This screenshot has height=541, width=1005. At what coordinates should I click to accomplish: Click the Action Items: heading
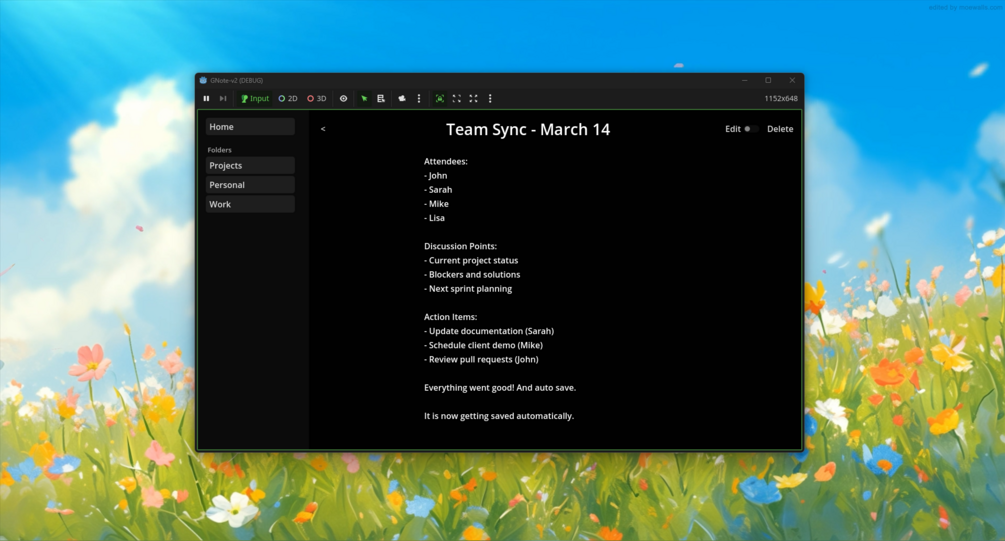pyautogui.click(x=451, y=317)
